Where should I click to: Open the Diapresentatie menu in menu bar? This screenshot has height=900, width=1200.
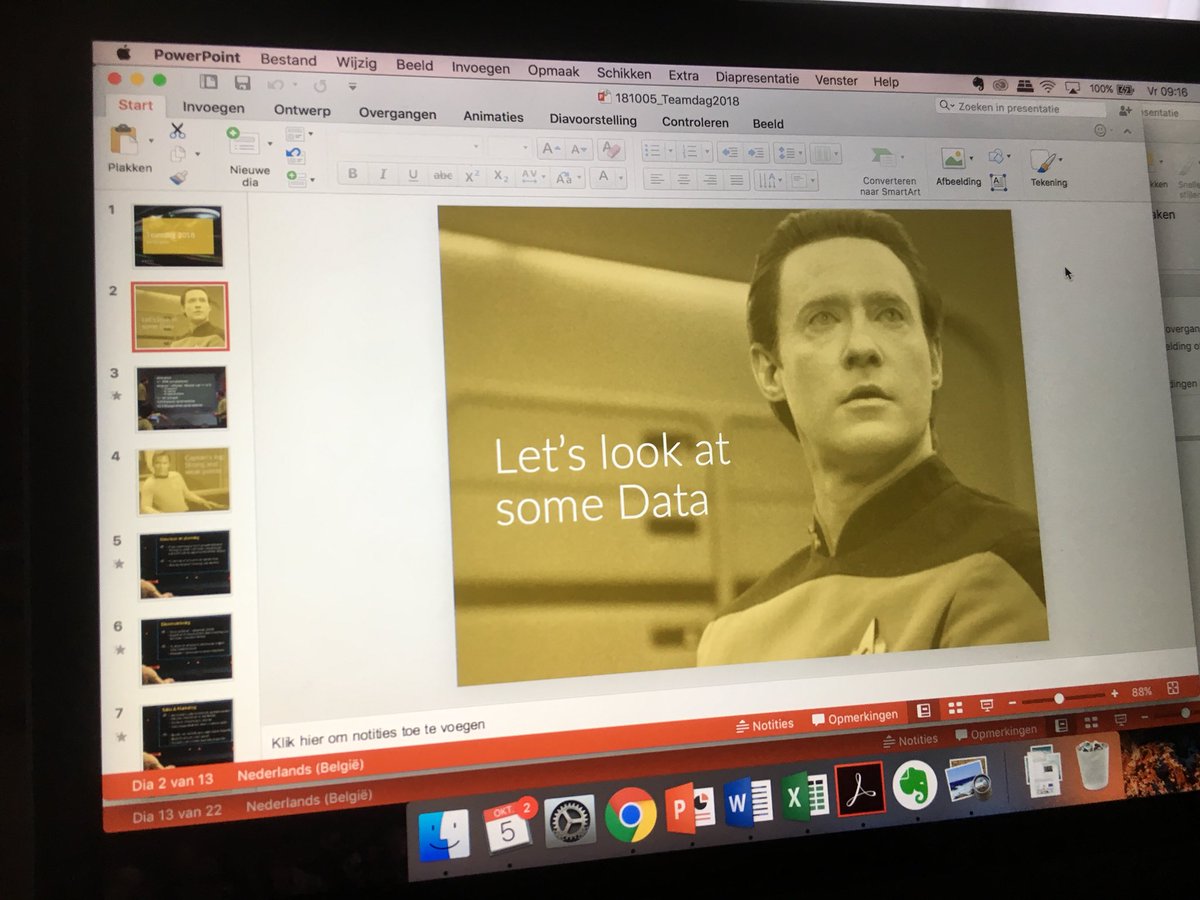tap(757, 78)
